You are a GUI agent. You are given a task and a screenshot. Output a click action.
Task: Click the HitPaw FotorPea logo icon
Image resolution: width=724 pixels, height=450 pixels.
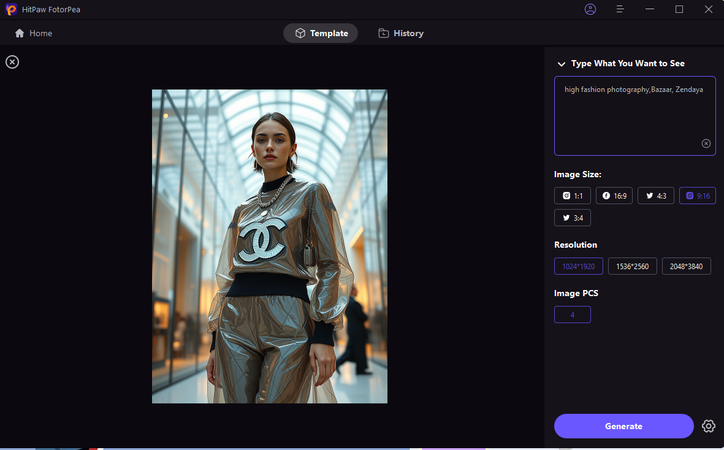(x=10, y=9)
